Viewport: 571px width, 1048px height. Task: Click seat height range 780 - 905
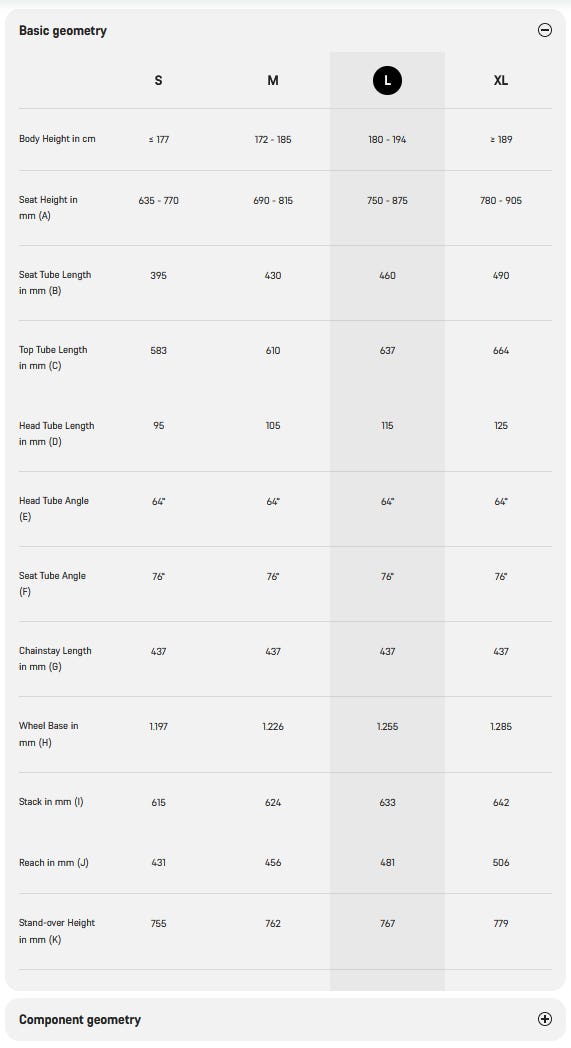tap(501, 201)
